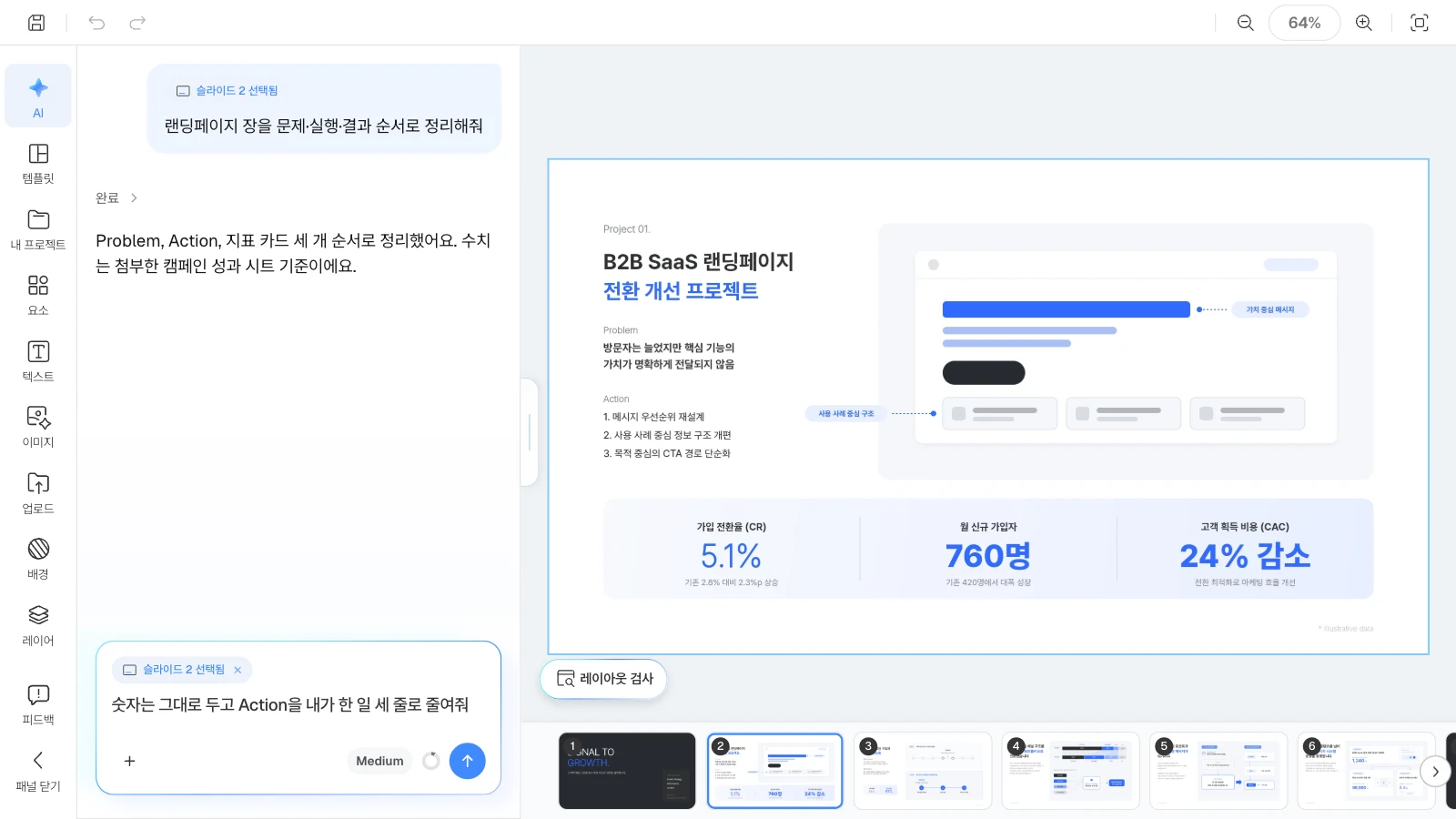Select the 텍스트 text tool
Viewport: 1456px width, 819px height.
(38, 361)
